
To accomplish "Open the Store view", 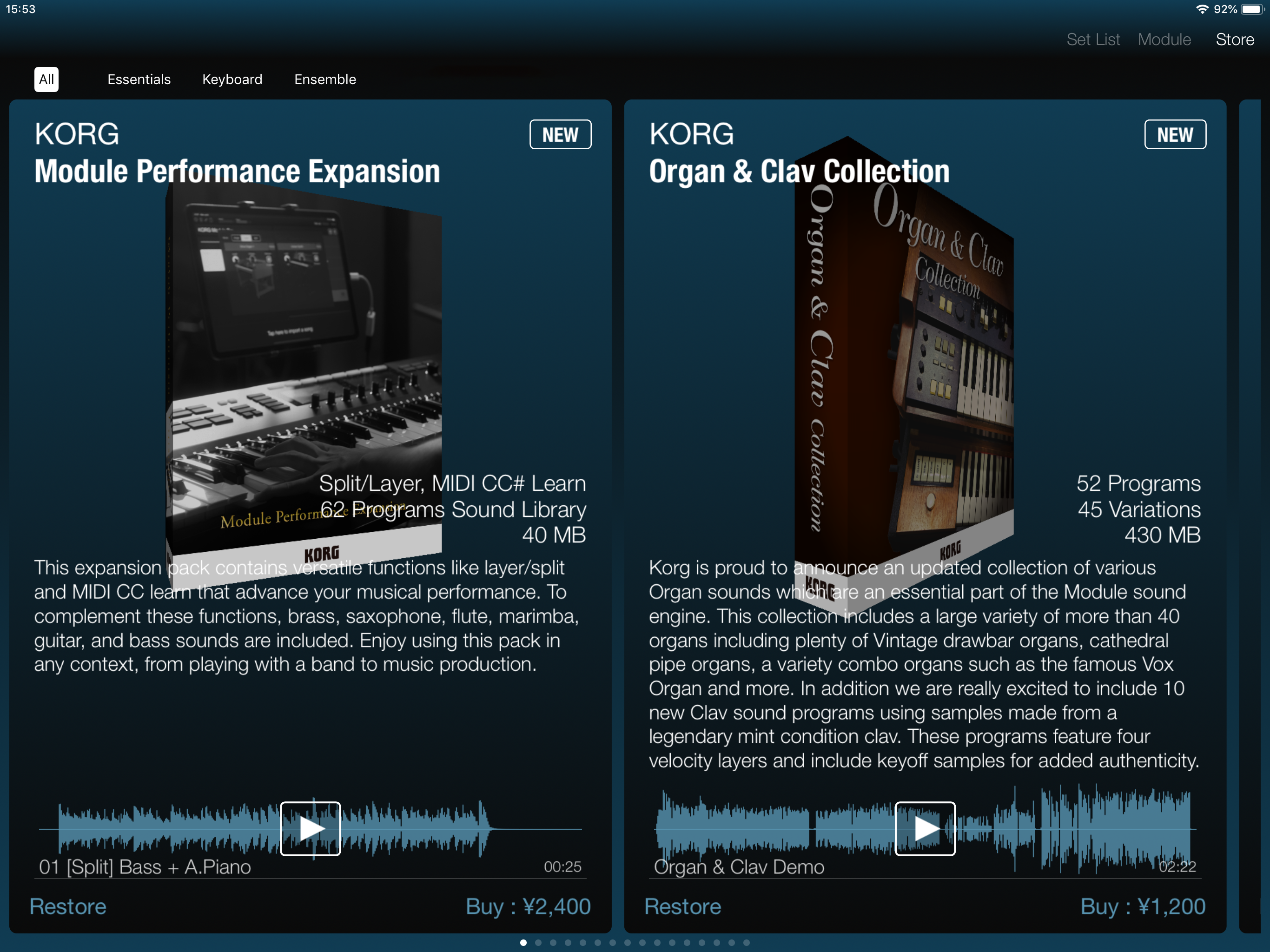I will 1234,40.
